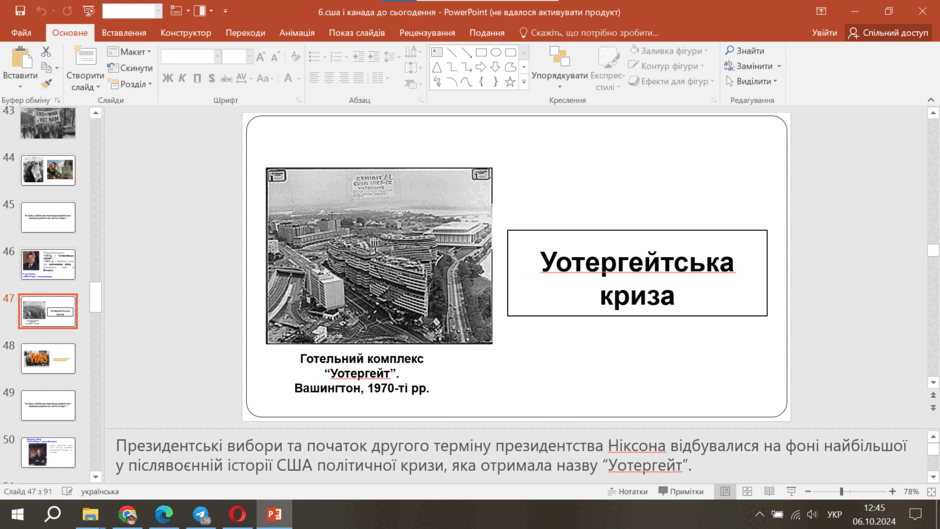Click the increase indent icon
The image size is (940, 529).
coord(373,57)
